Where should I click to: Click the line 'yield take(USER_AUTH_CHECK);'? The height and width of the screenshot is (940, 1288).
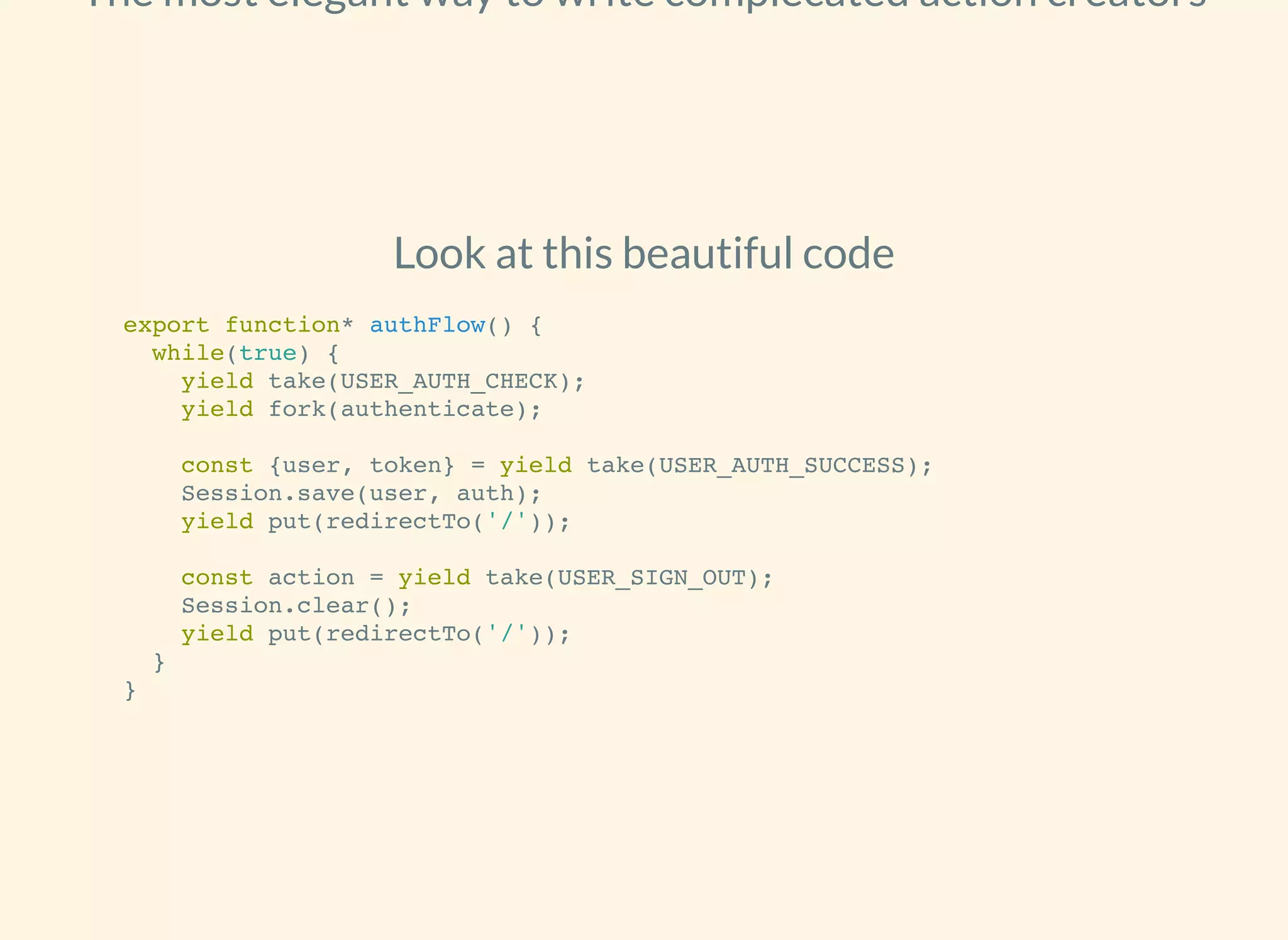383,381
